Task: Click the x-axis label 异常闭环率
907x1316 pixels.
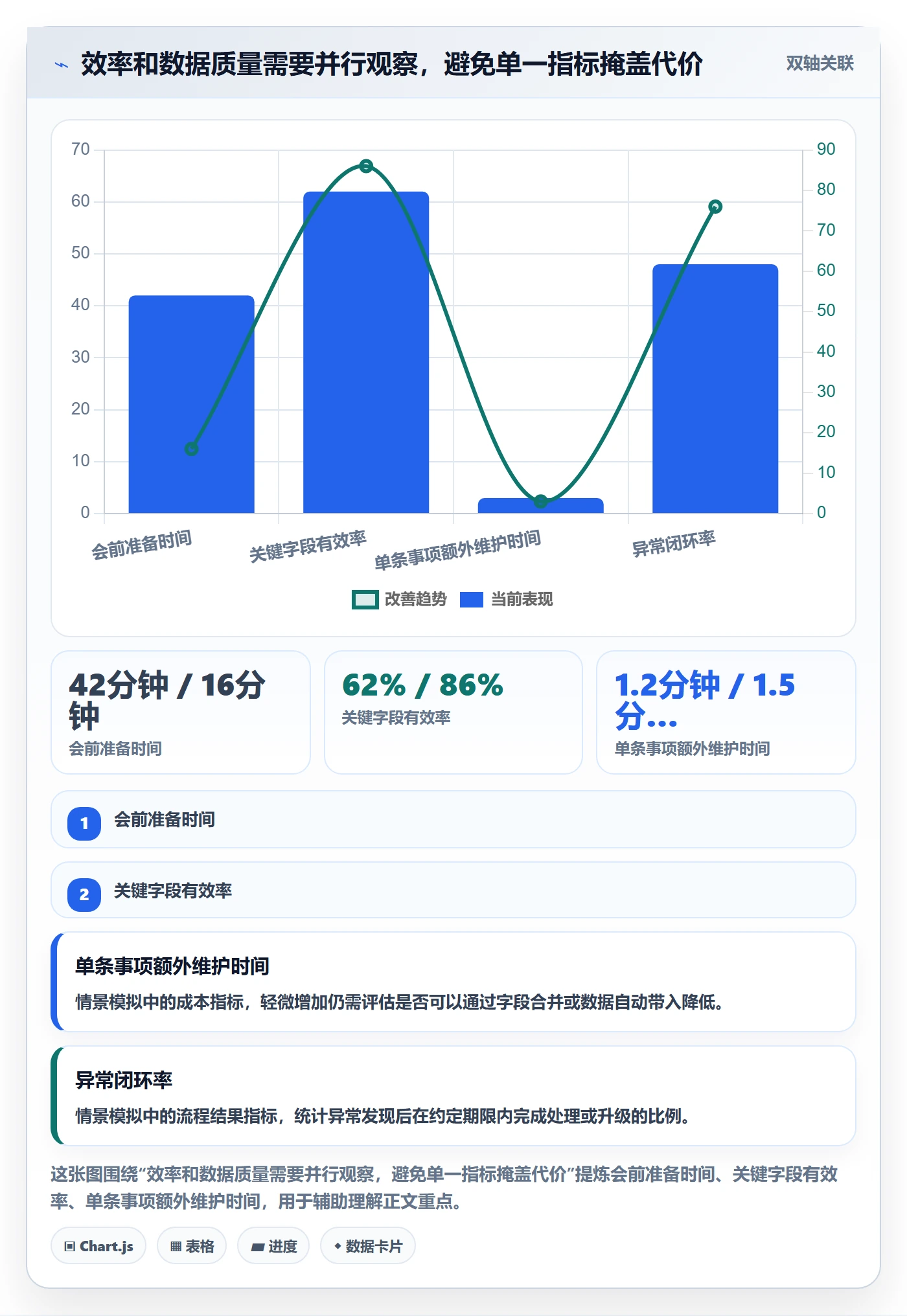Action: click(x=674, y=543)
